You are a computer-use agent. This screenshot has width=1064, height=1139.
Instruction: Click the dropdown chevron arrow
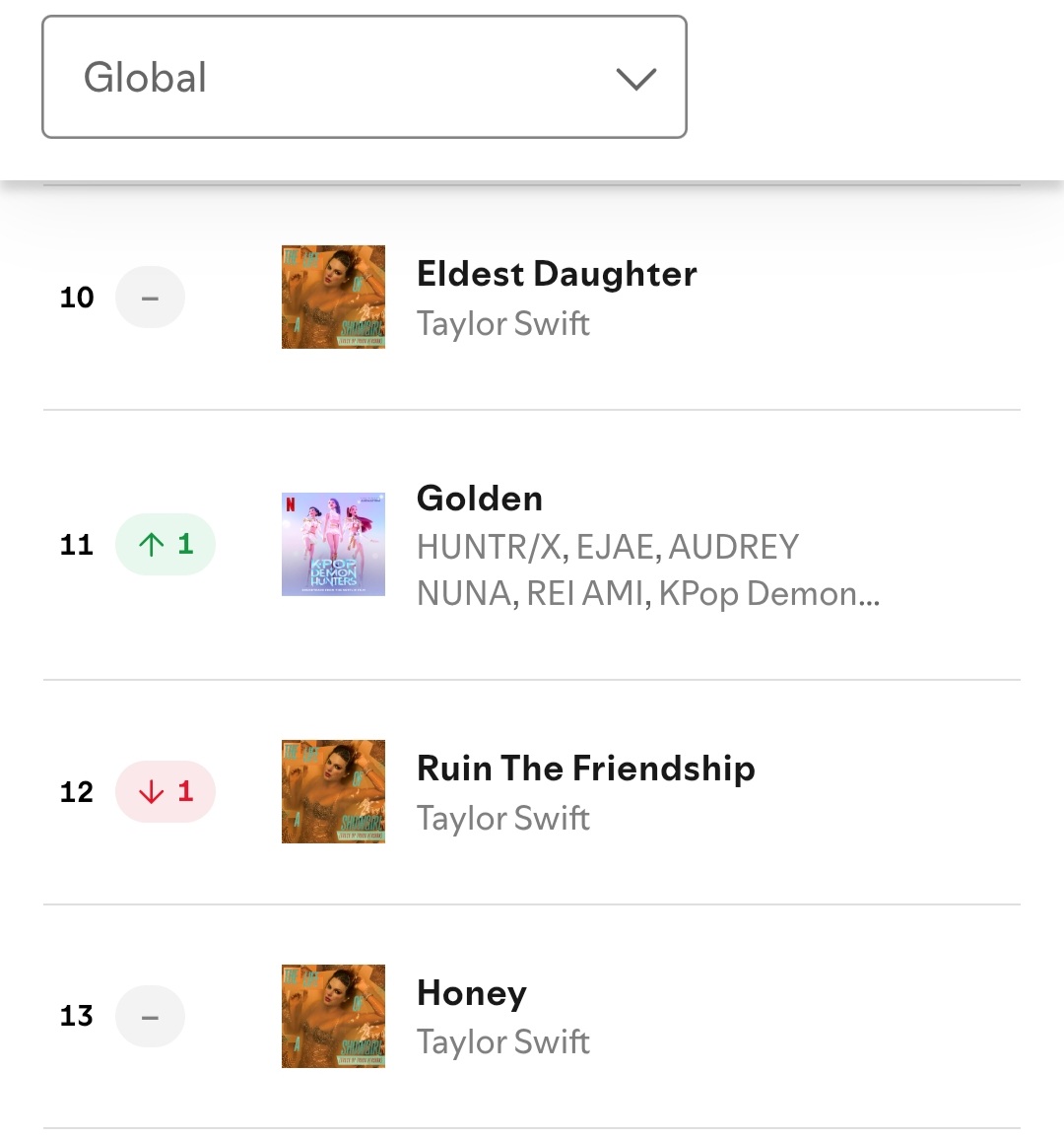tap(636, 79)
